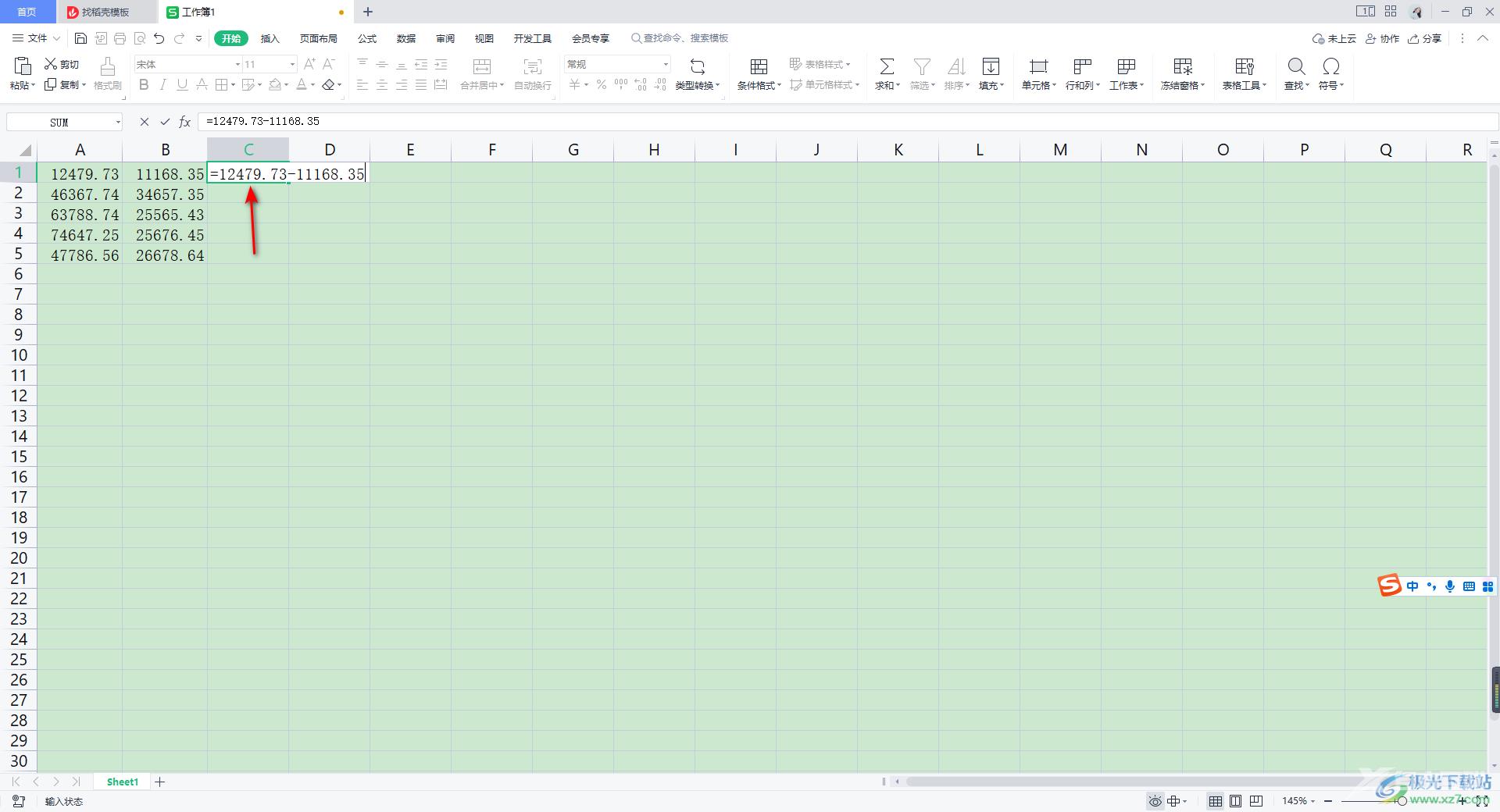Open the File menu
Screen dimensions: 1500x812
click(37, 38)
